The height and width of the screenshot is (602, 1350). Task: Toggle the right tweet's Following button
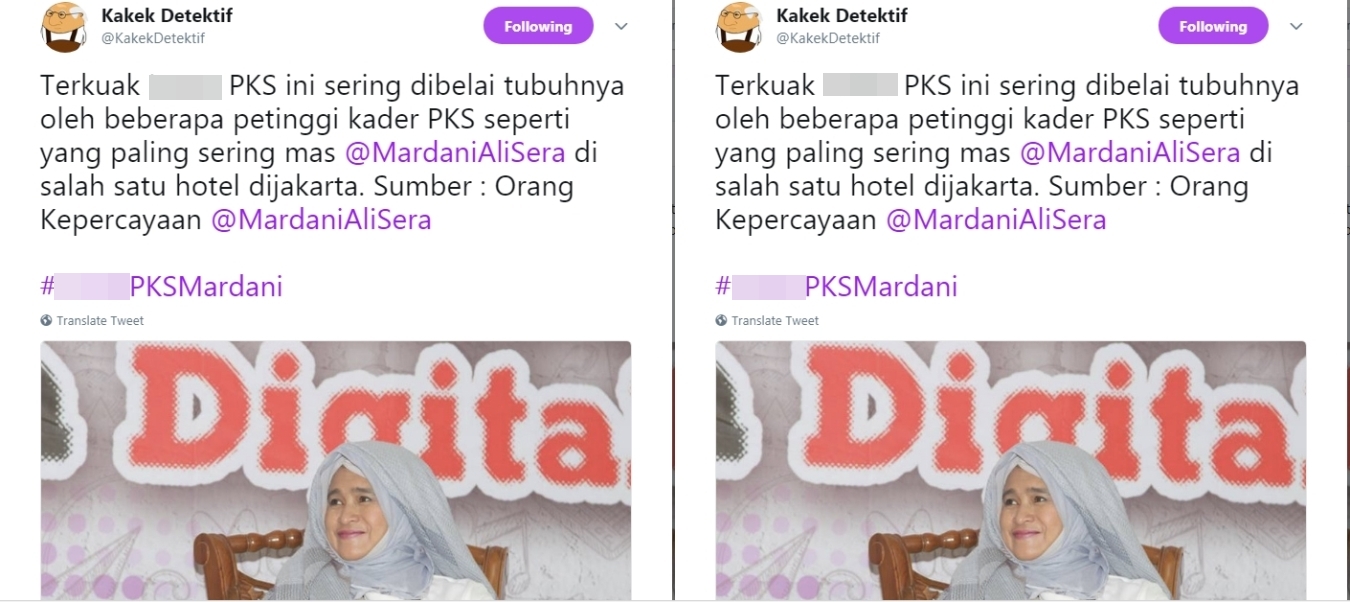pyautogui.click(x=1213, y=27)
